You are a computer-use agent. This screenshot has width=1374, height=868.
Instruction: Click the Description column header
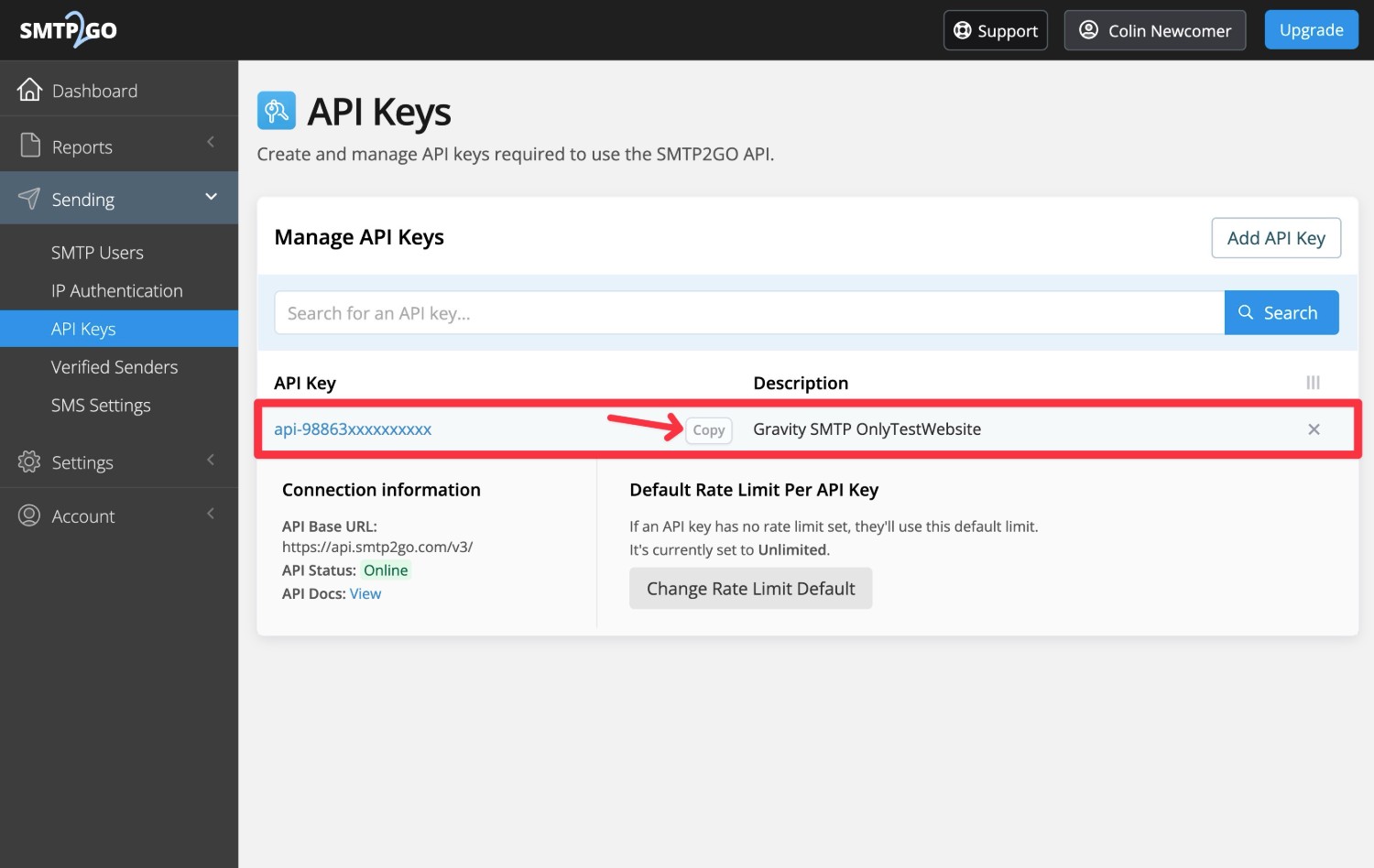tap(801, 383)
